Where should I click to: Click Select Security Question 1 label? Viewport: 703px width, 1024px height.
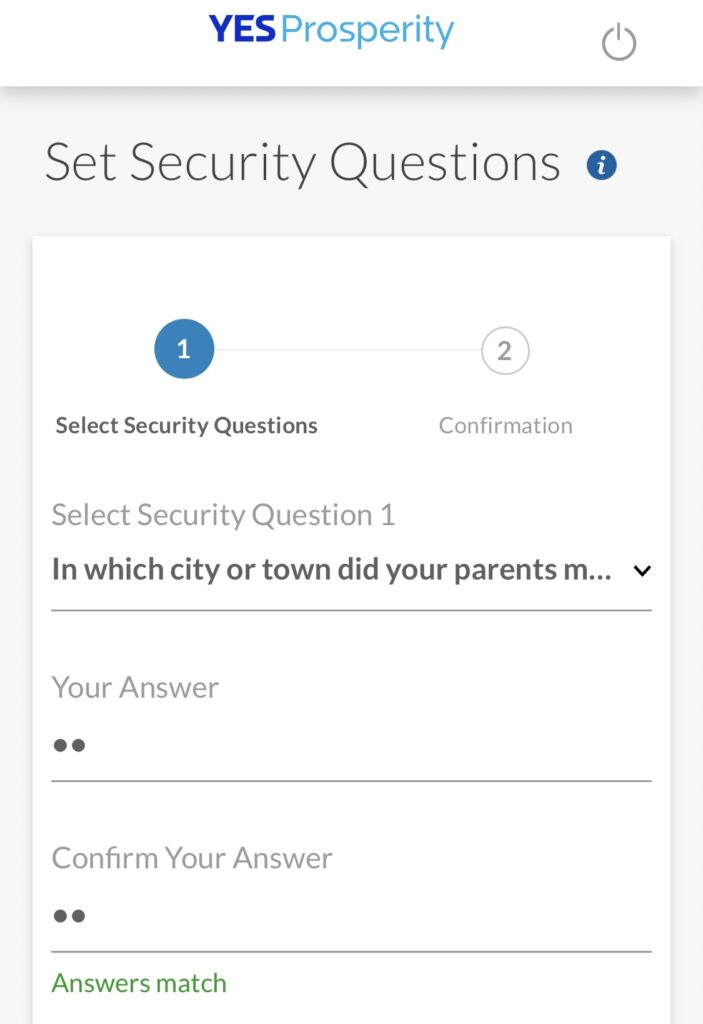(x=223, y=515)
